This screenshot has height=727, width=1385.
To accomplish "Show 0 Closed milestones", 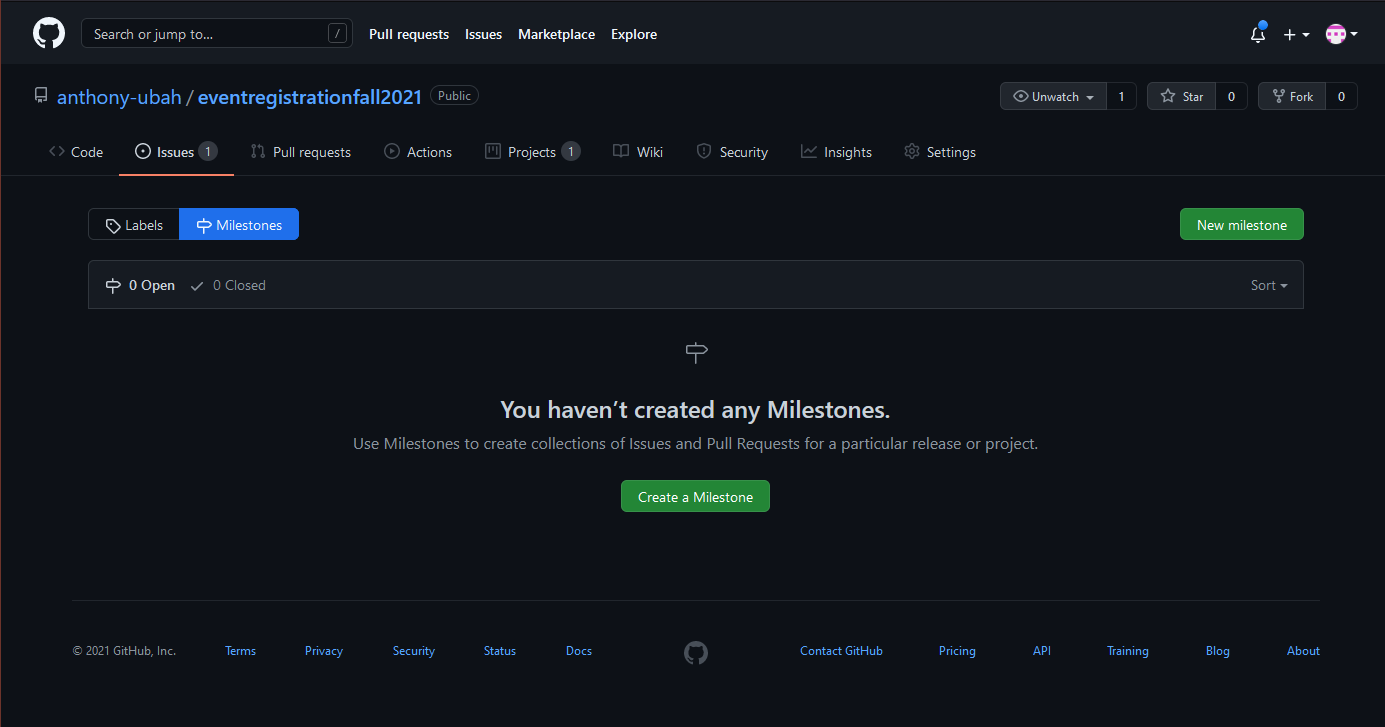I will (x=229, y=286).
